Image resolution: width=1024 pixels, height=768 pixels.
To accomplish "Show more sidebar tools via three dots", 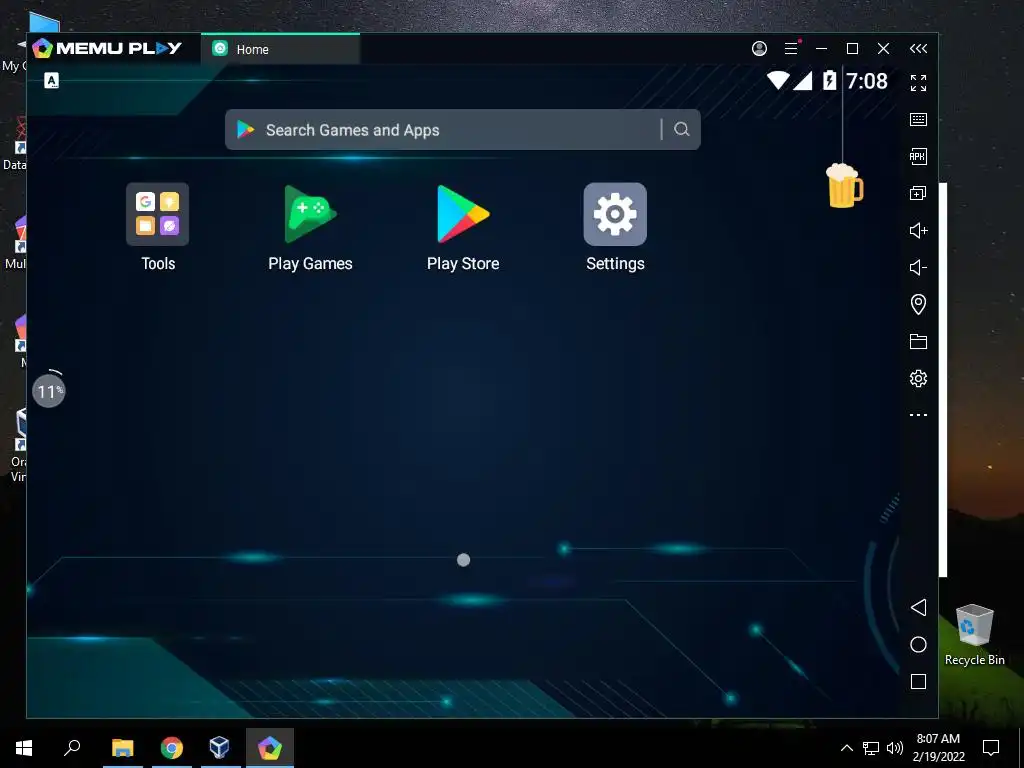I will [x=918, y=415].
